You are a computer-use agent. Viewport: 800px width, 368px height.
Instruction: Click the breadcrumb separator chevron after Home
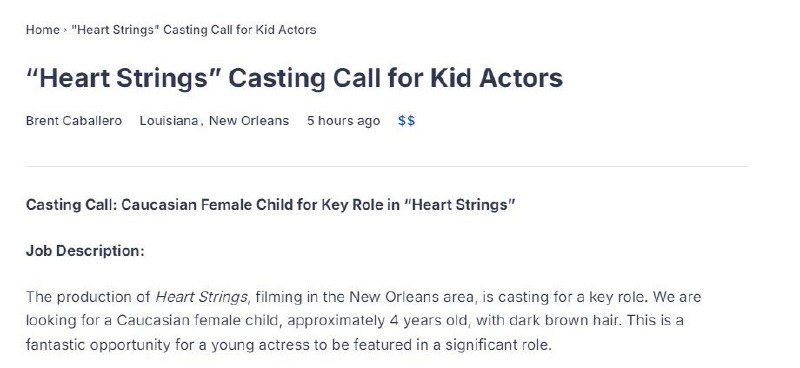click(x=65, y=31)
